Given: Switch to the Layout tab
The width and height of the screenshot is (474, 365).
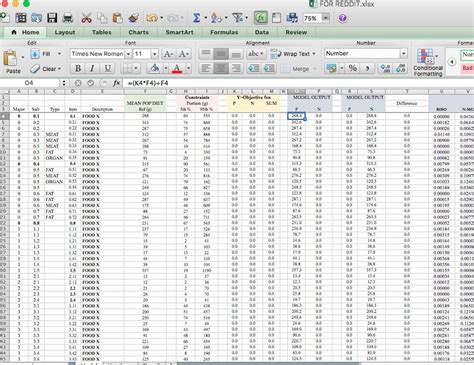Looking at the screenshot, I should (x=65, y=32).
